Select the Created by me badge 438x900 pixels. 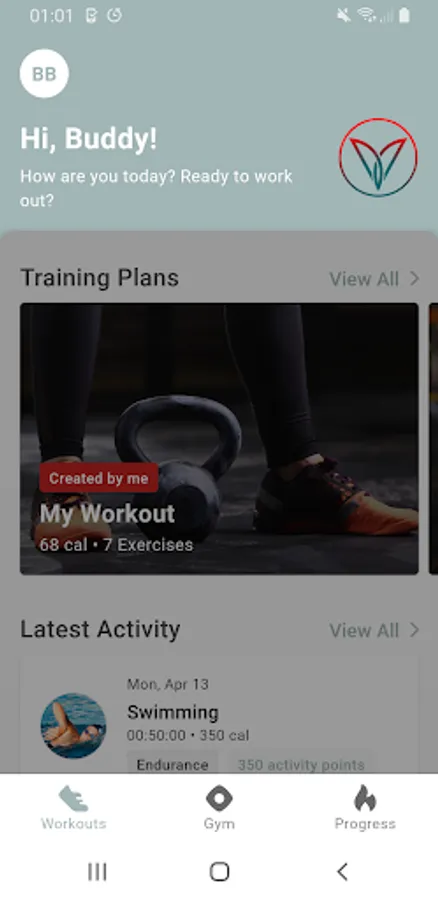[99, 478]
